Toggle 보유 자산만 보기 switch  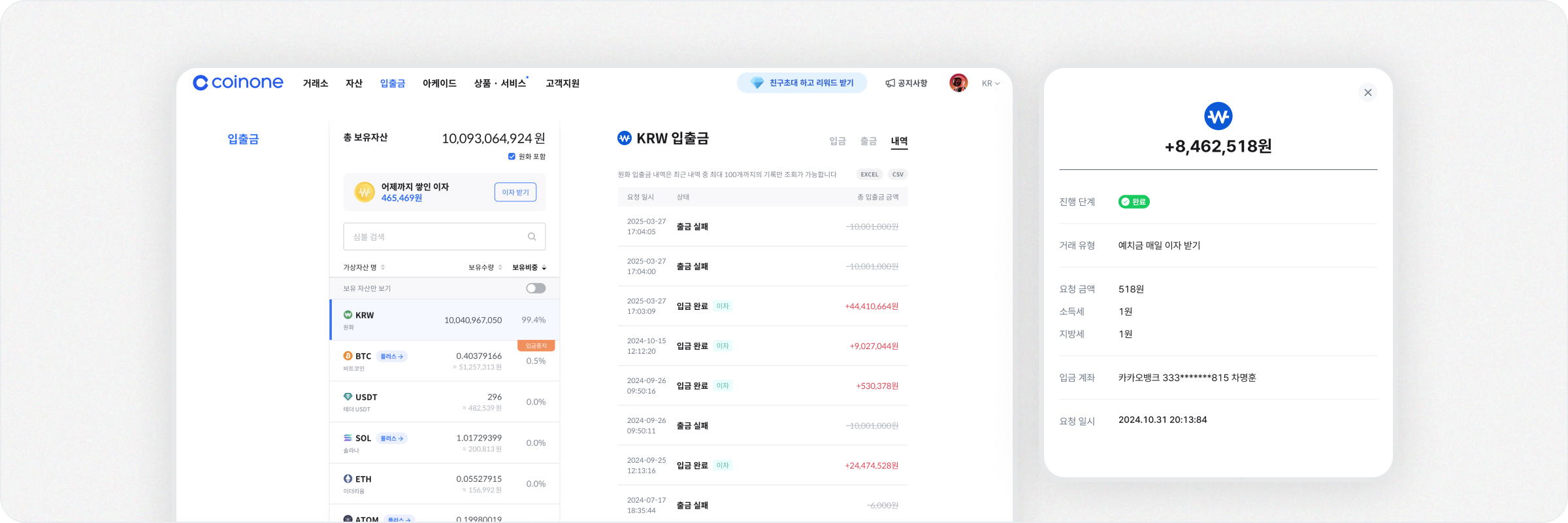click(x=536, y=288)
